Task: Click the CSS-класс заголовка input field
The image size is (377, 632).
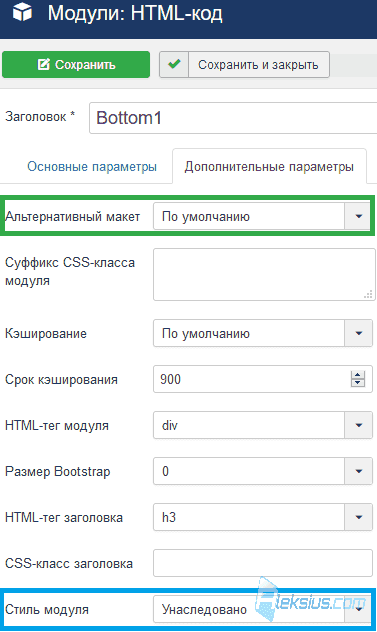Action: pyautogui.click(x=263, y=563)
